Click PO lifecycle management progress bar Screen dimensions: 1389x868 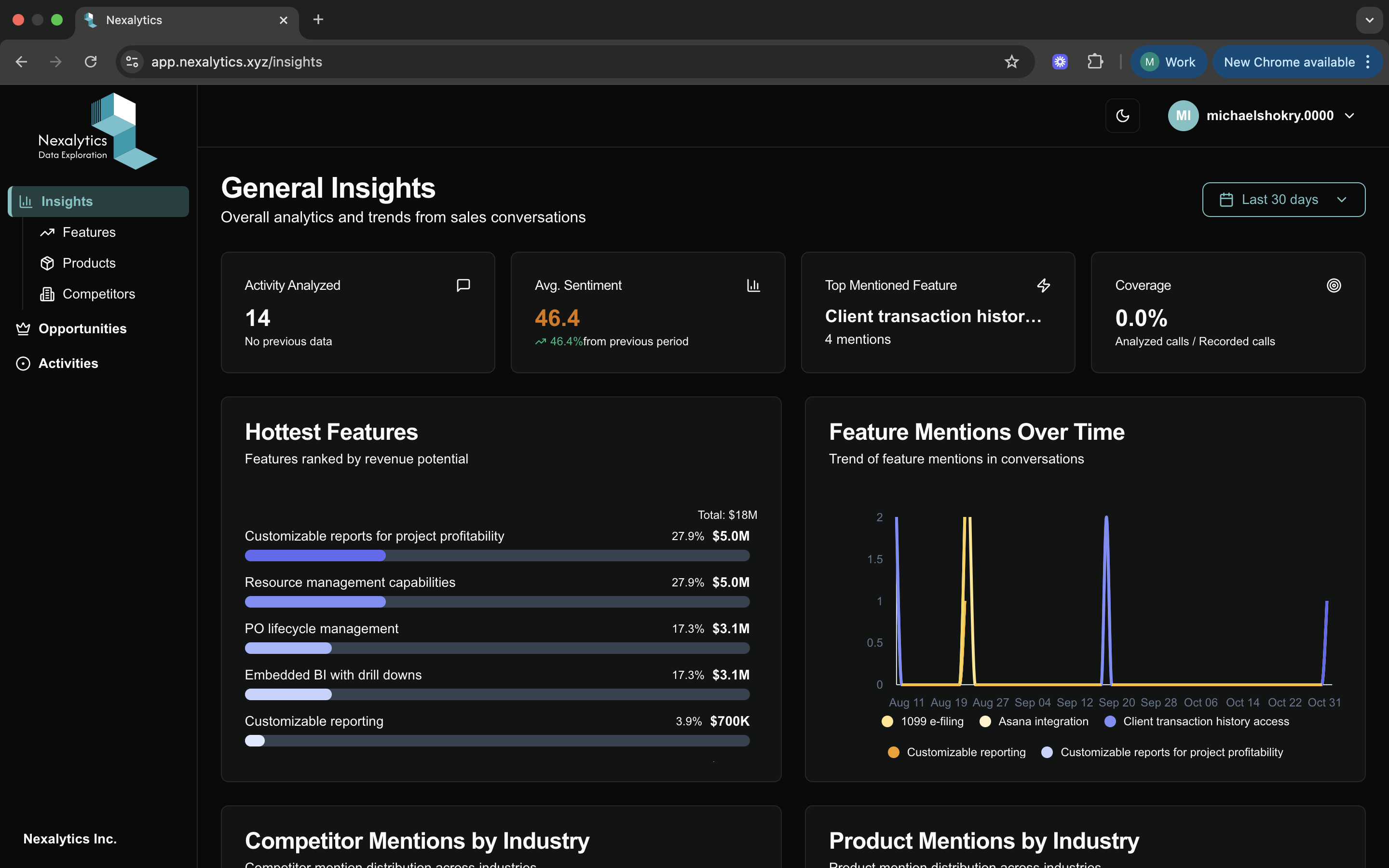(x=497, y=649)
